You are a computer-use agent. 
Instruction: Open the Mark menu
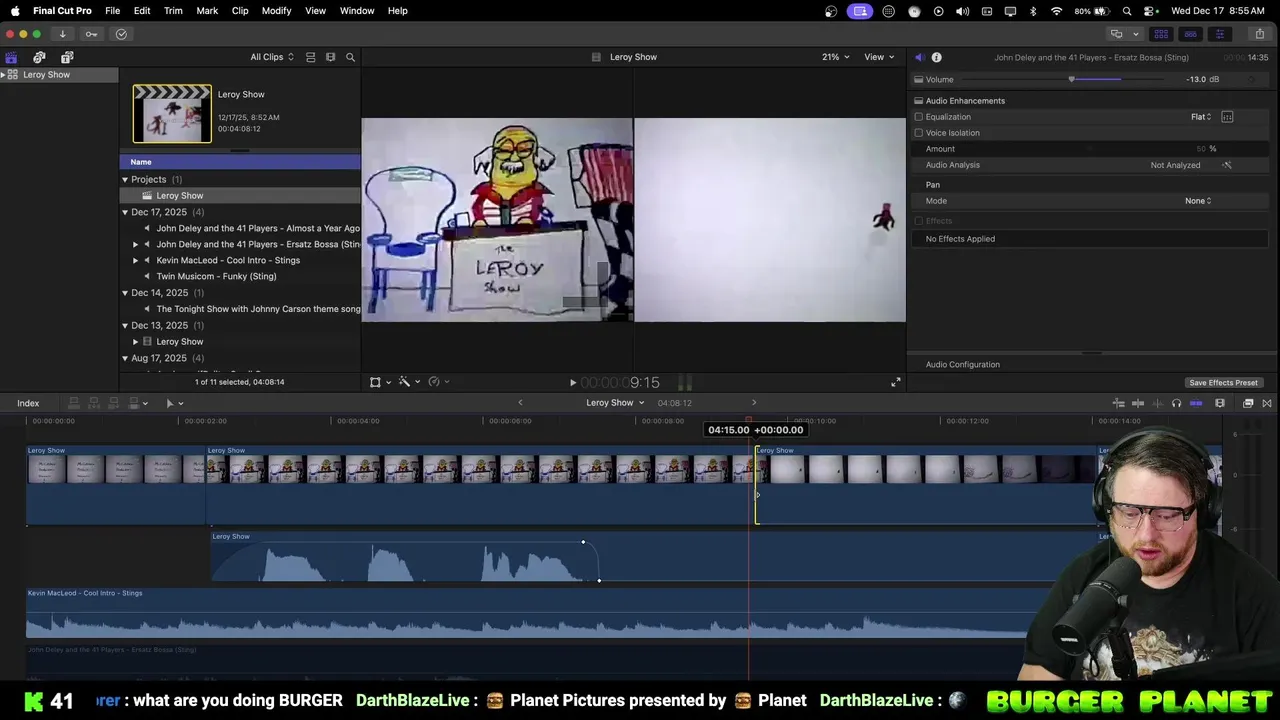[207, 11]
